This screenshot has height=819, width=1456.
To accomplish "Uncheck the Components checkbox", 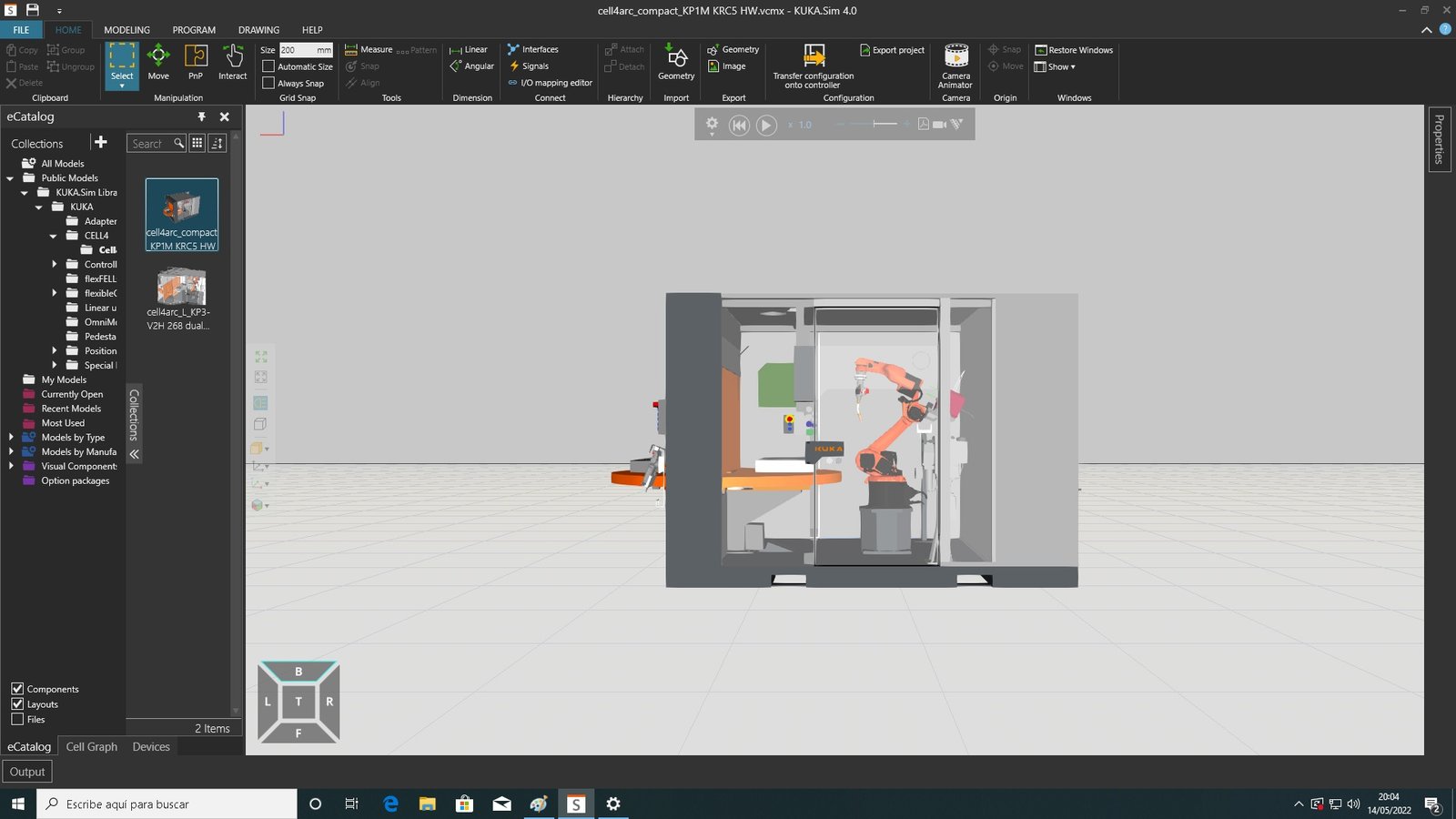I will click(17, 689).
